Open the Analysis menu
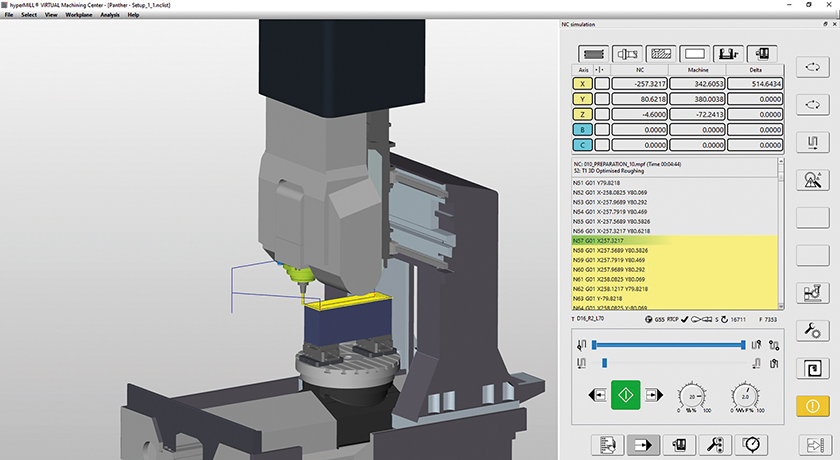Screen dimensions: 840x460 tap(110, 15)
